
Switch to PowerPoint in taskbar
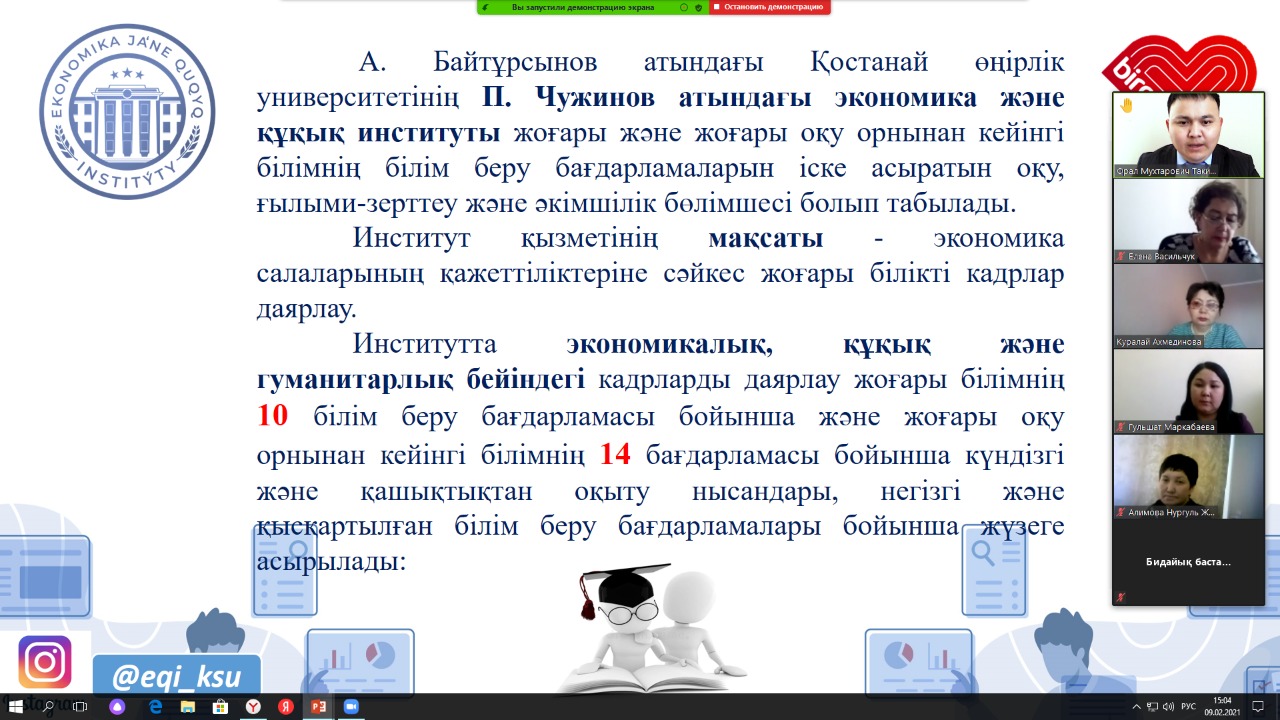tap(319, 706)
